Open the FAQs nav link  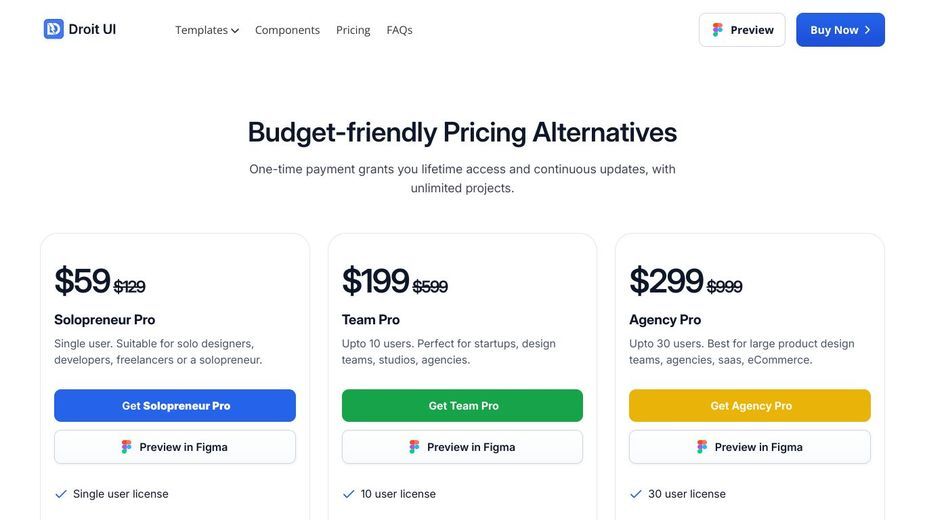click(x=399, y=30)
